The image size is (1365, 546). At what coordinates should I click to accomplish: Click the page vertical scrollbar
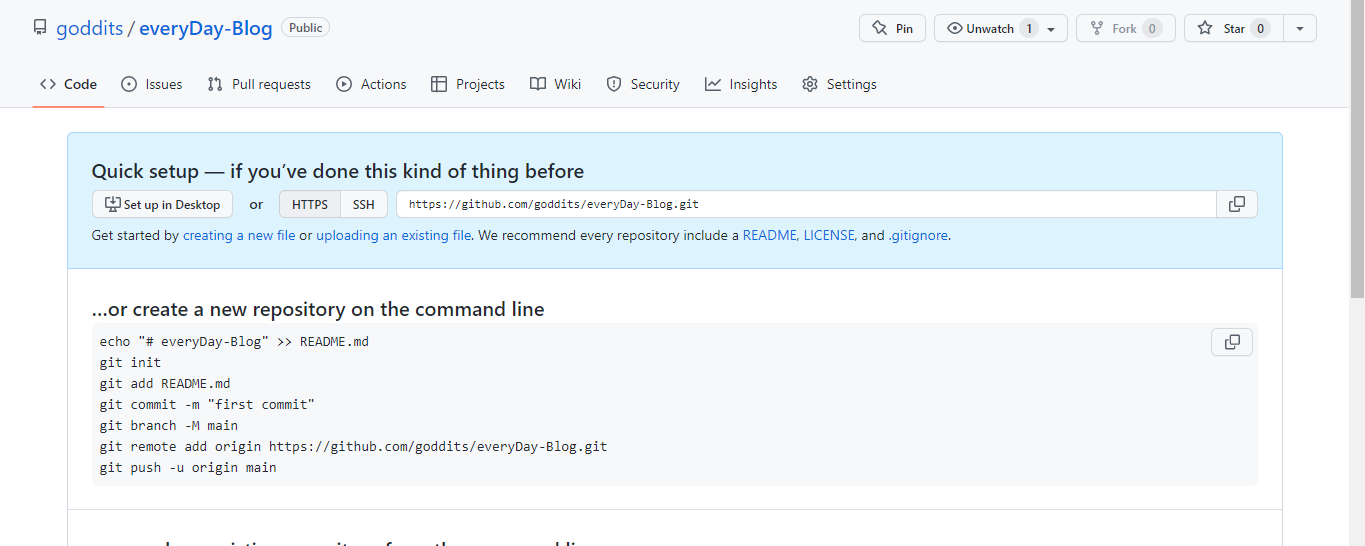[1357, 150]
